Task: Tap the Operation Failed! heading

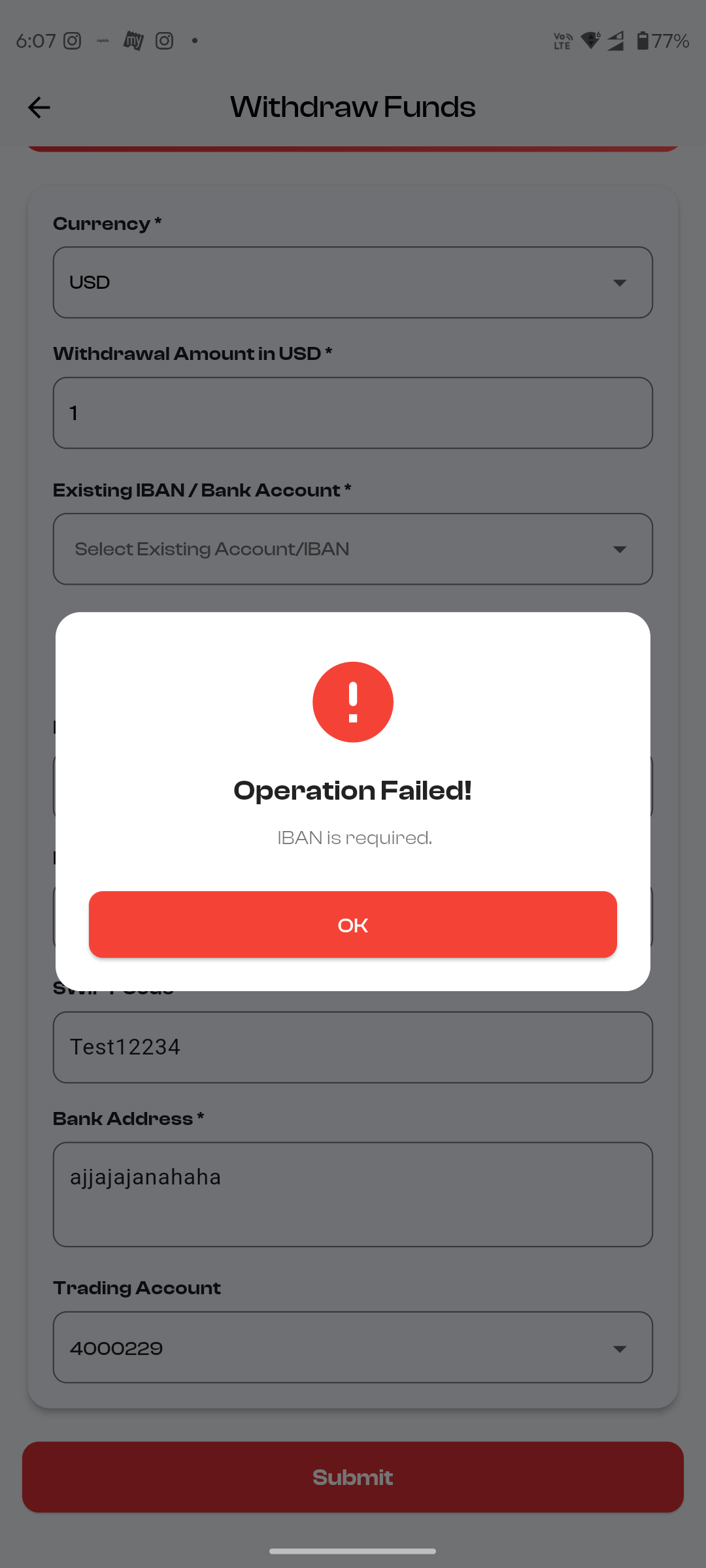Action: pyautogui.click(x=353, y=791)
